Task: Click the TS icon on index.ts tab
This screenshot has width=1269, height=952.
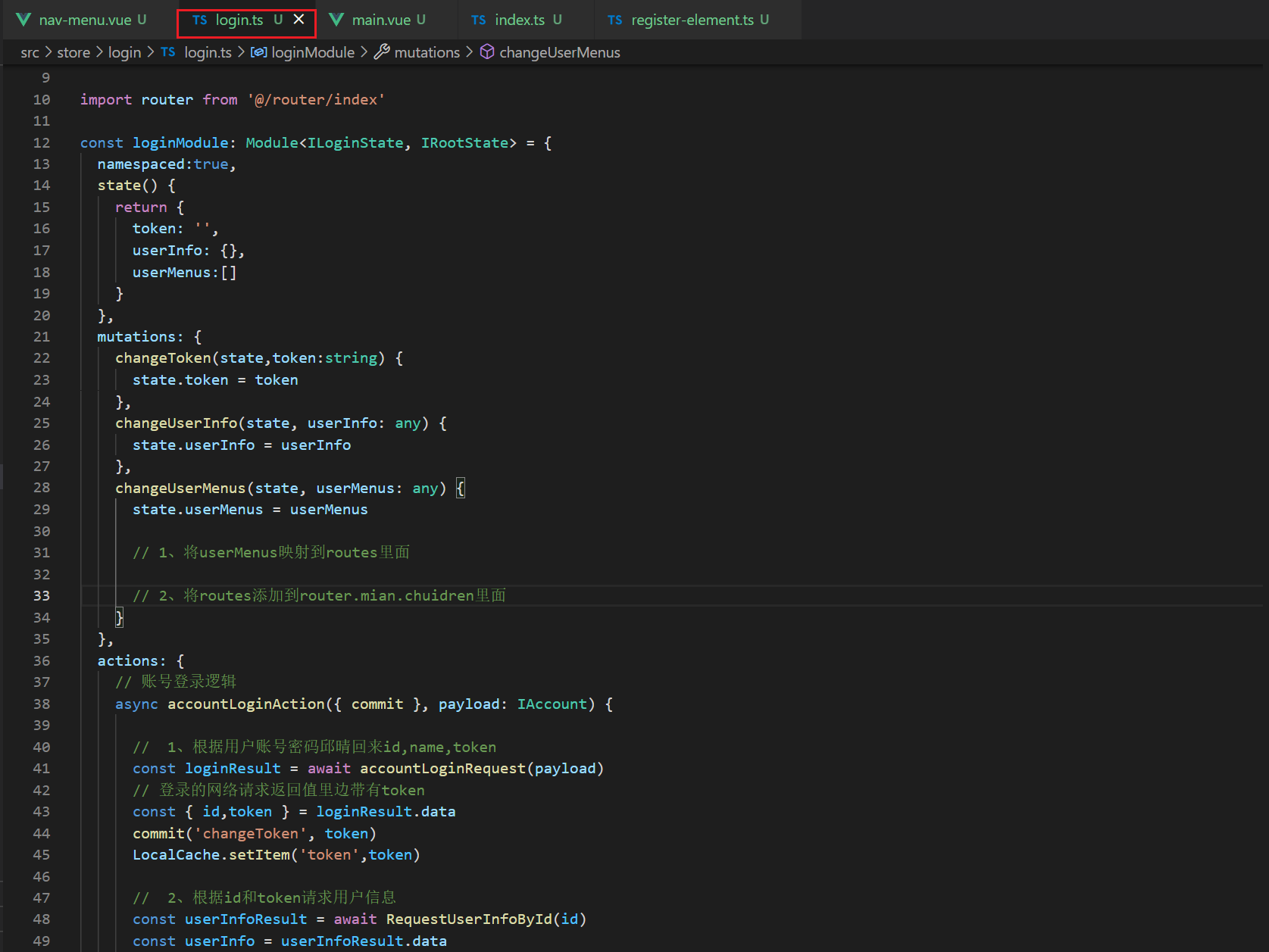Action: (478, 20)
